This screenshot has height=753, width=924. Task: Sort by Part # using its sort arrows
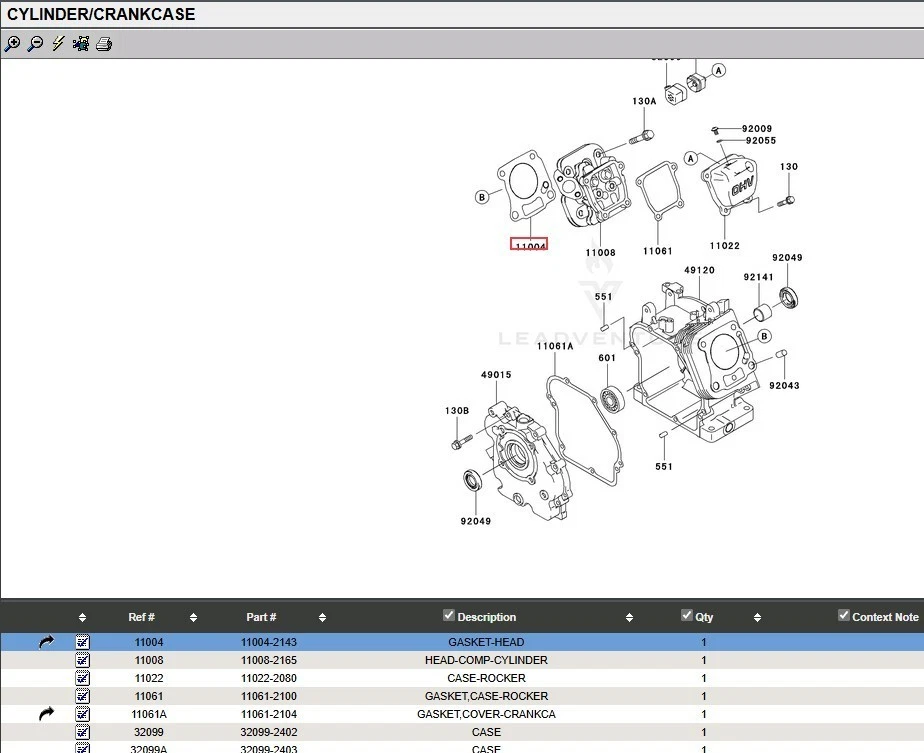tap(322, 617)
